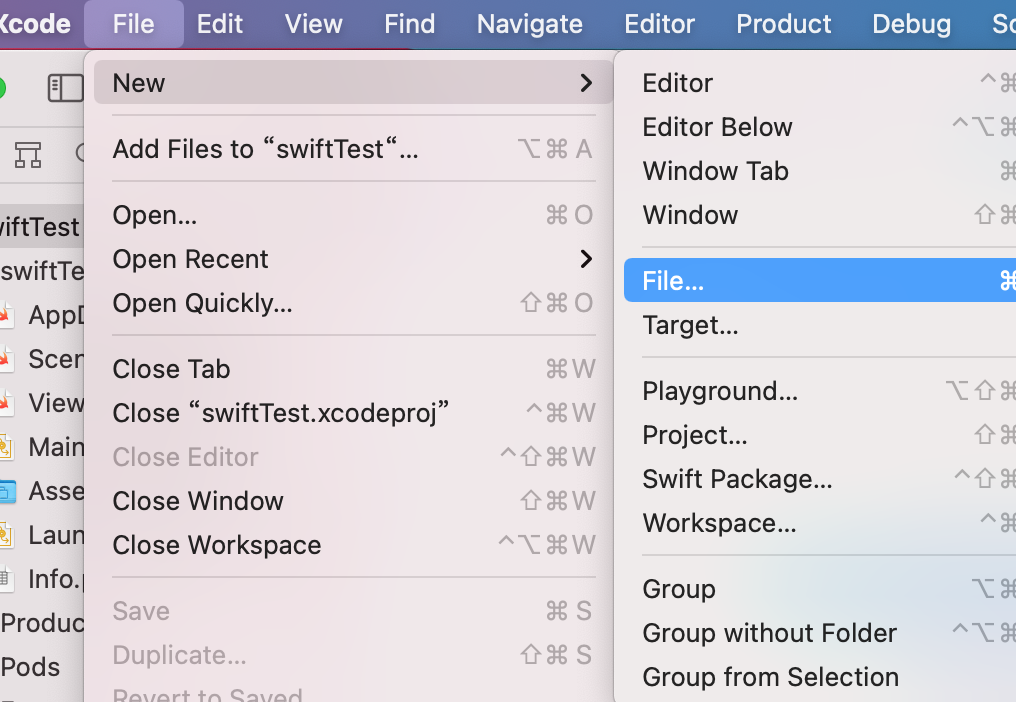Open the Editor menu in menu bar
1016x702 pixels.
[659, 24]
